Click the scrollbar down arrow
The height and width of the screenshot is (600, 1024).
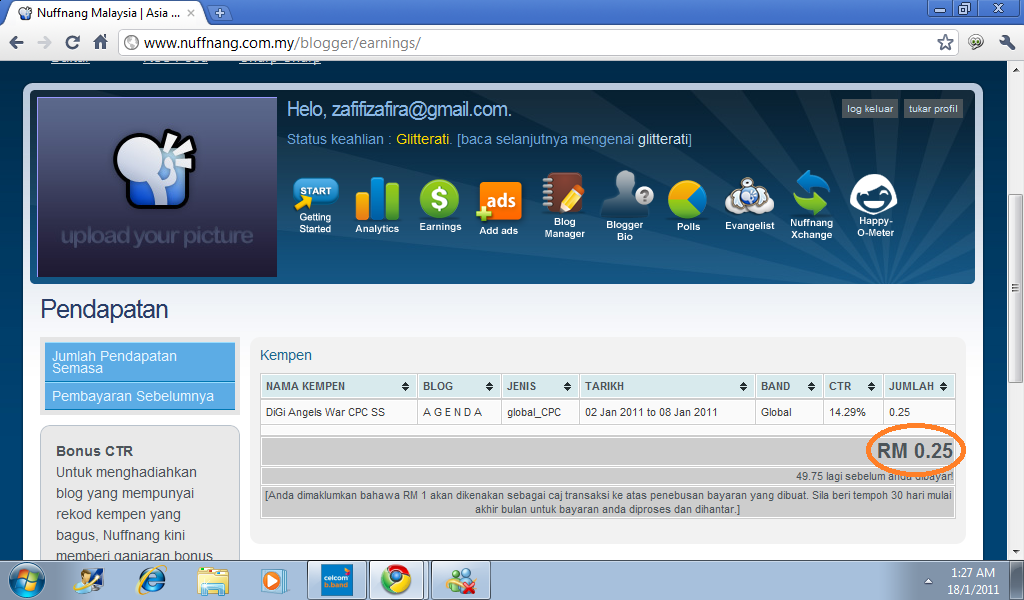click(1016, 552)
